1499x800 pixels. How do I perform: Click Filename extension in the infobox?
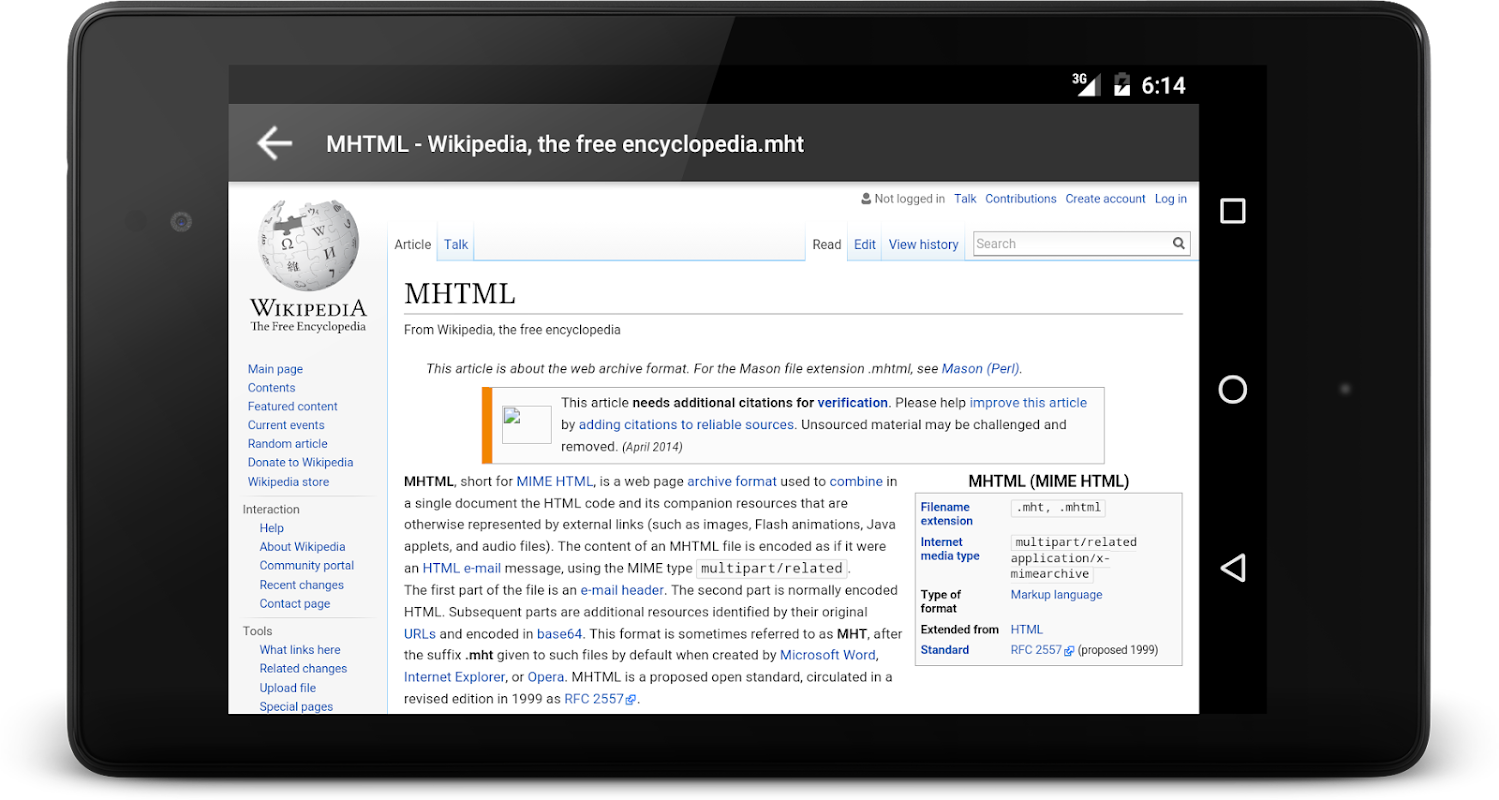pyautogui.click(x=947, y=514)
